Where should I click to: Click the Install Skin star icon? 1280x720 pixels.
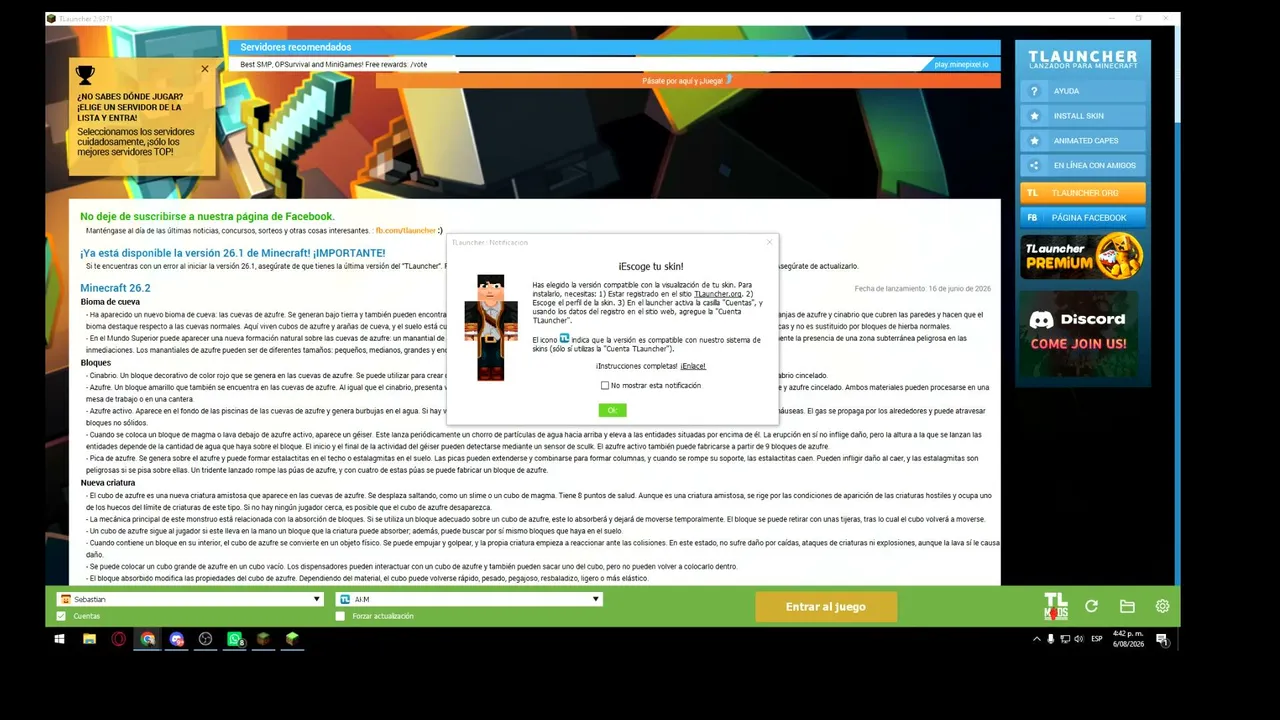pos(1034,116)
